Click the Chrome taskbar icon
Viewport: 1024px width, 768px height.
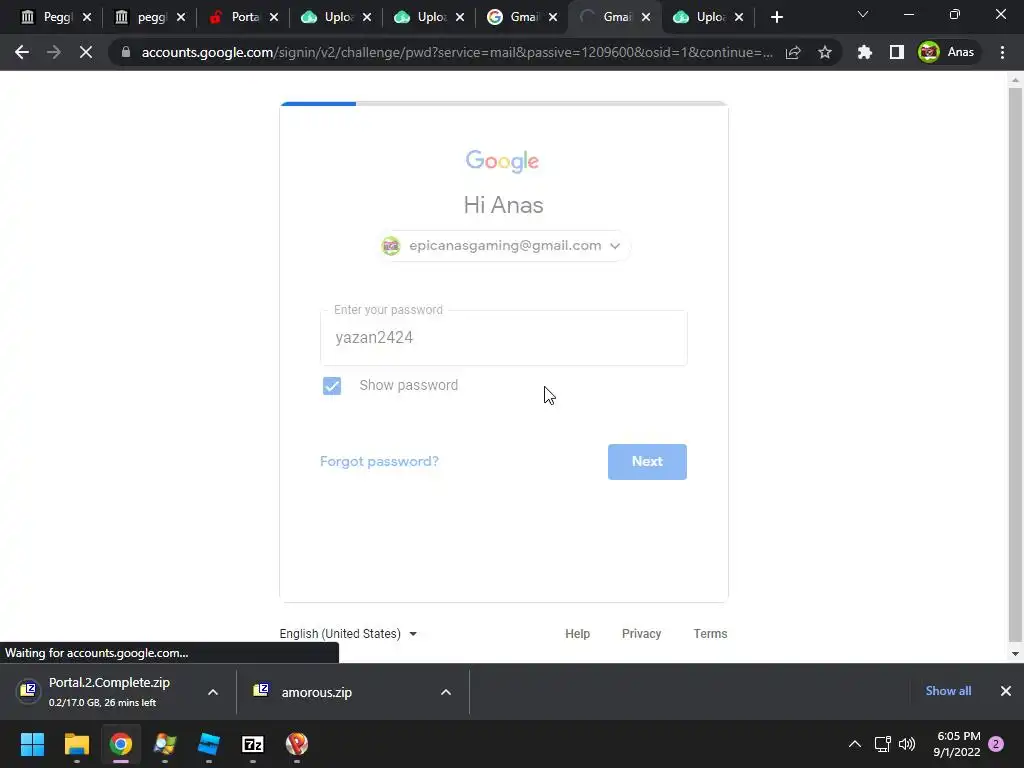121,744
